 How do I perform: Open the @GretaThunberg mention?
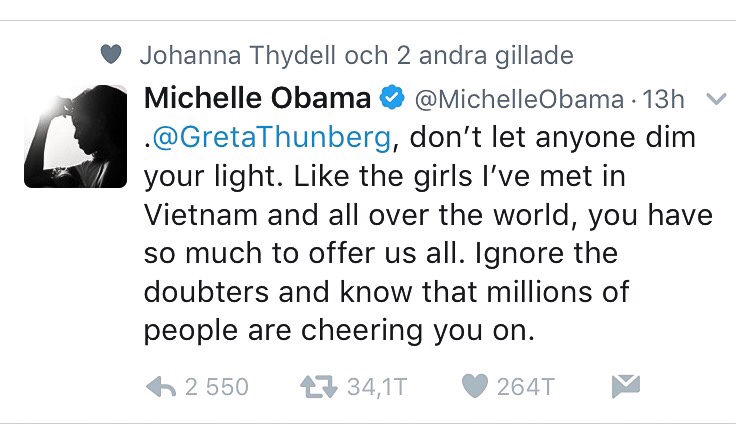(x=270, y=138)
